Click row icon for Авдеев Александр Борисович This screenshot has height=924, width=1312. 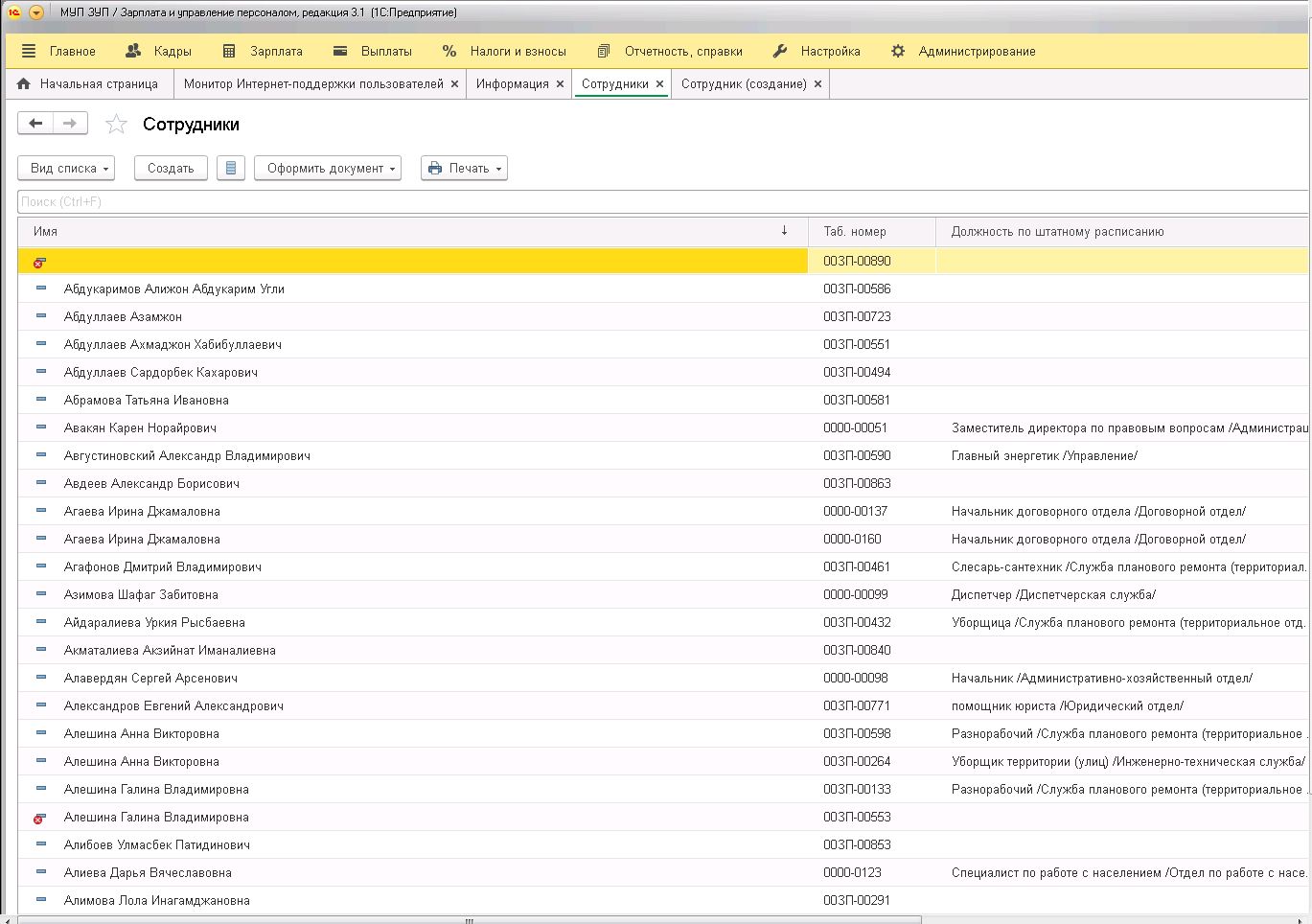click(41, 483)
